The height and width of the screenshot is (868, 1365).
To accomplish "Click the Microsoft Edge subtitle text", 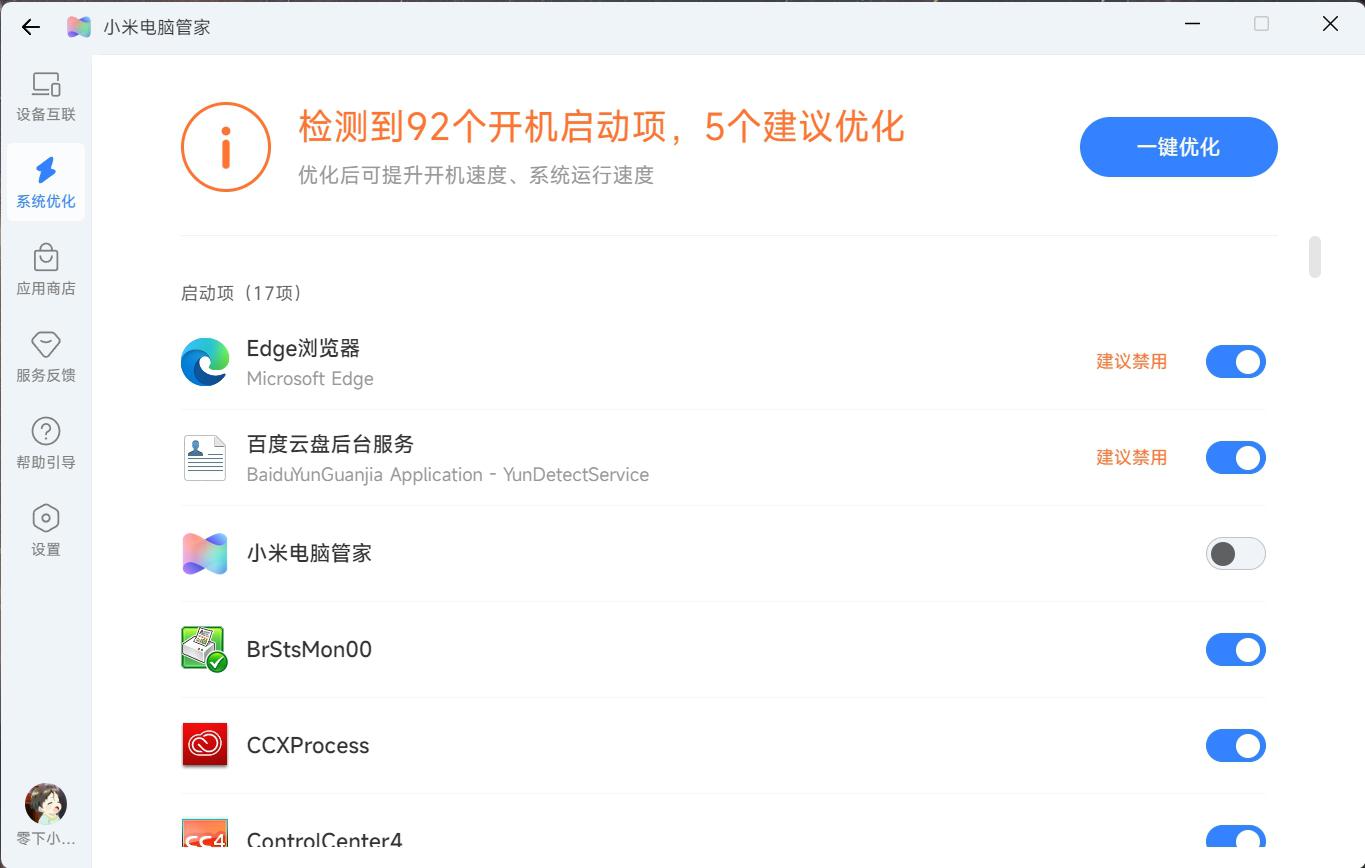I will point(310,379).
